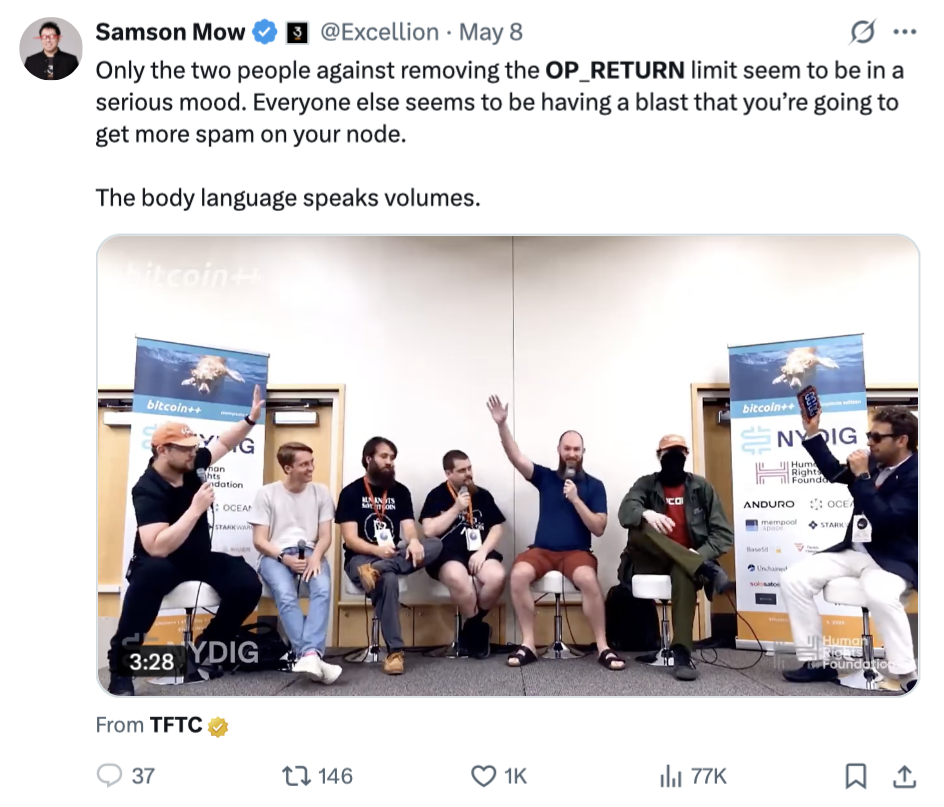Open the Samson Mow display name

pyautogui.click(x=170, y=32)
